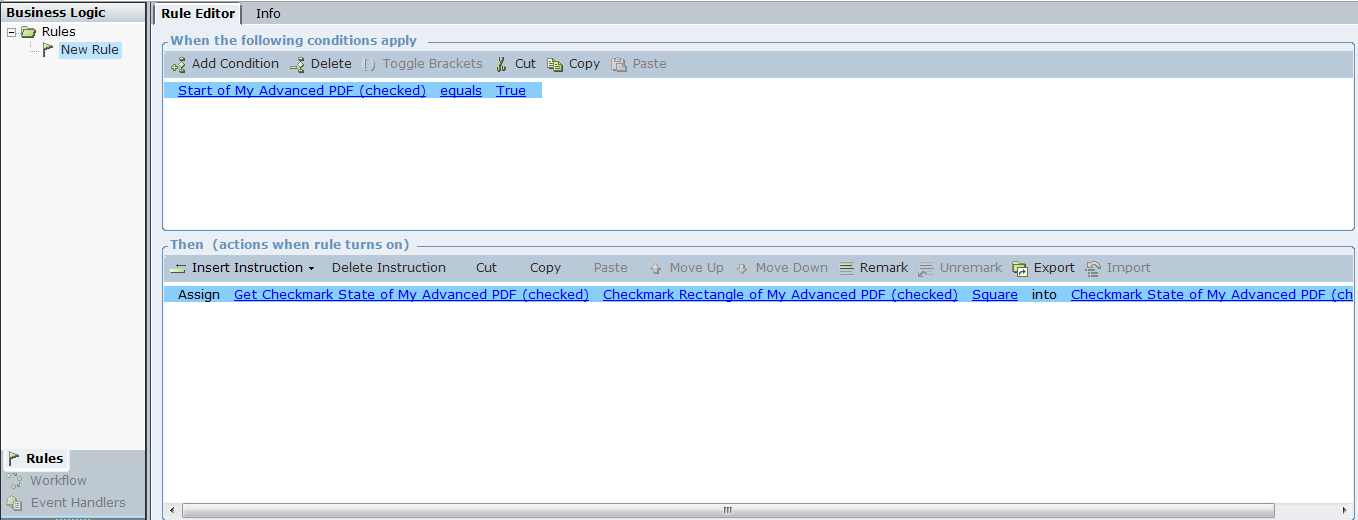1358x520 pixels.
Task: Click the Export icon in actions toolbar
Action: click(1020, 268)
